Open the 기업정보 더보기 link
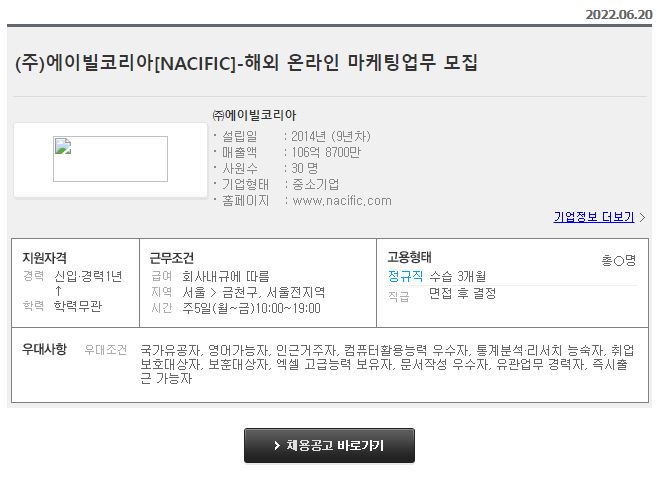This screenshot has height=502, width=657. pos(594,217)
